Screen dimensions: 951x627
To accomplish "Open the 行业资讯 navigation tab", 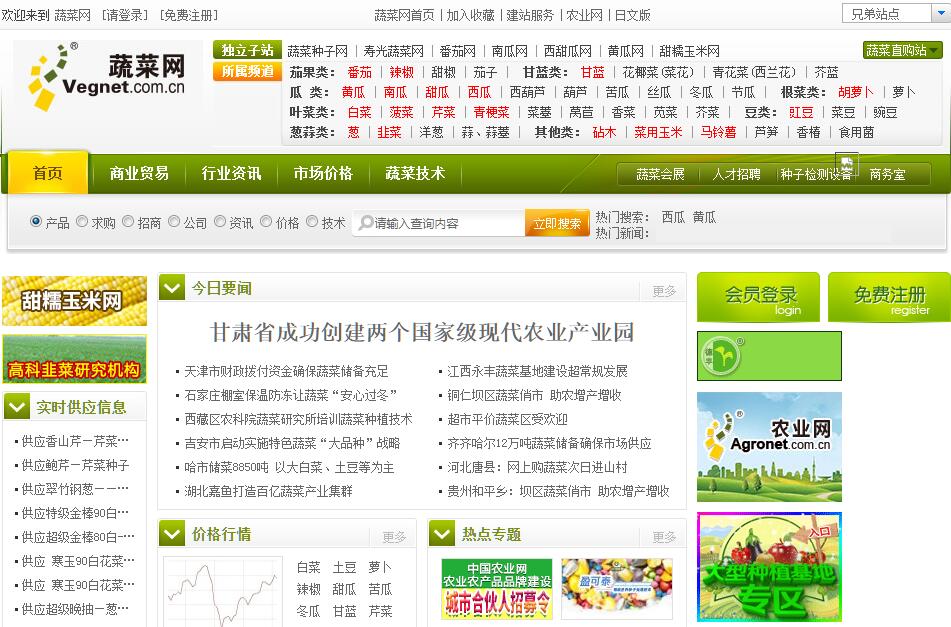I will (x=231, y=173).
